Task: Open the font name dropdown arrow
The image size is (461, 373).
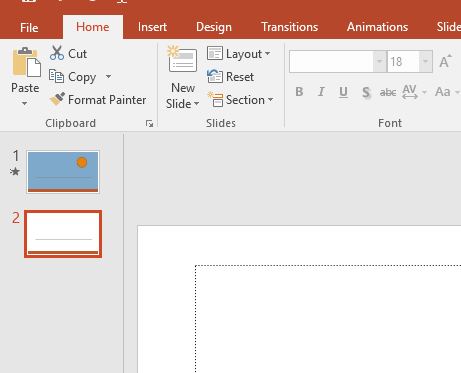Action: click(379, 62)
